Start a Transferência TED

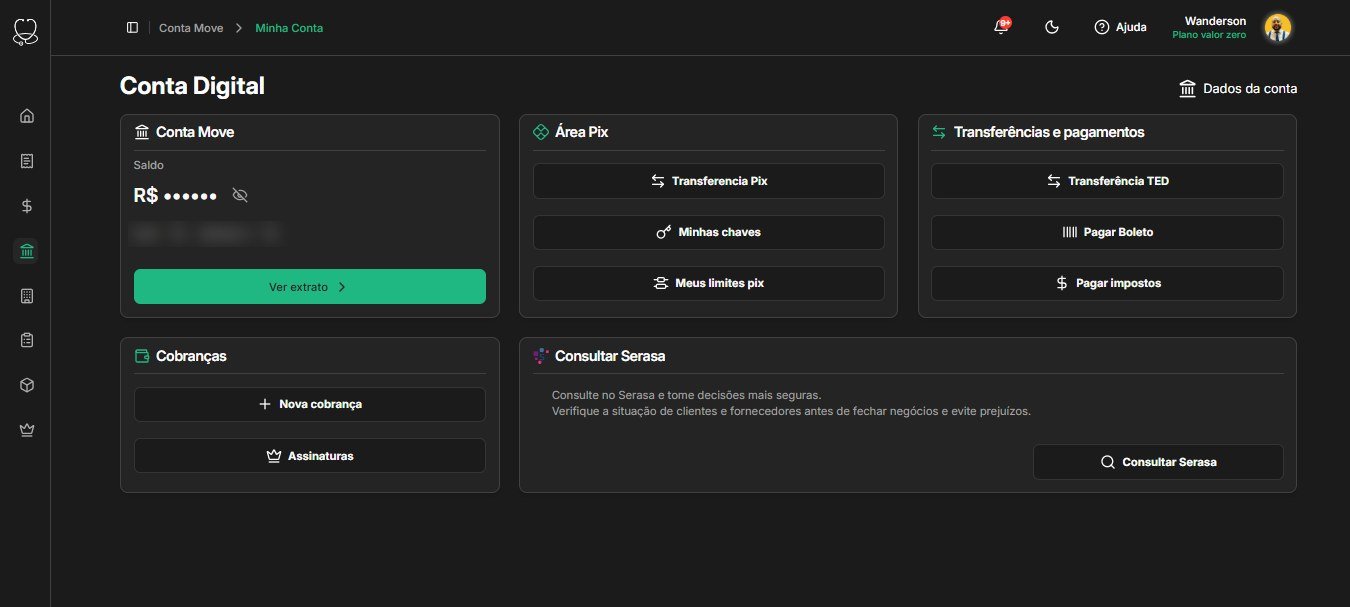[x=1107, y=181]
